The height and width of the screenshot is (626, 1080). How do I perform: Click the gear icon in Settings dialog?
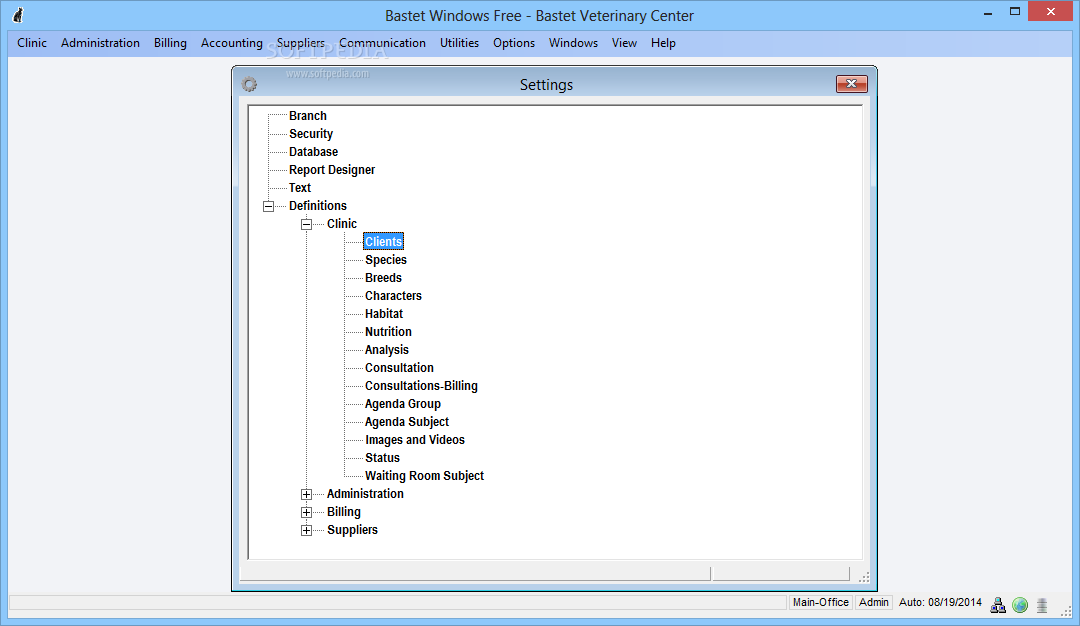249,84
